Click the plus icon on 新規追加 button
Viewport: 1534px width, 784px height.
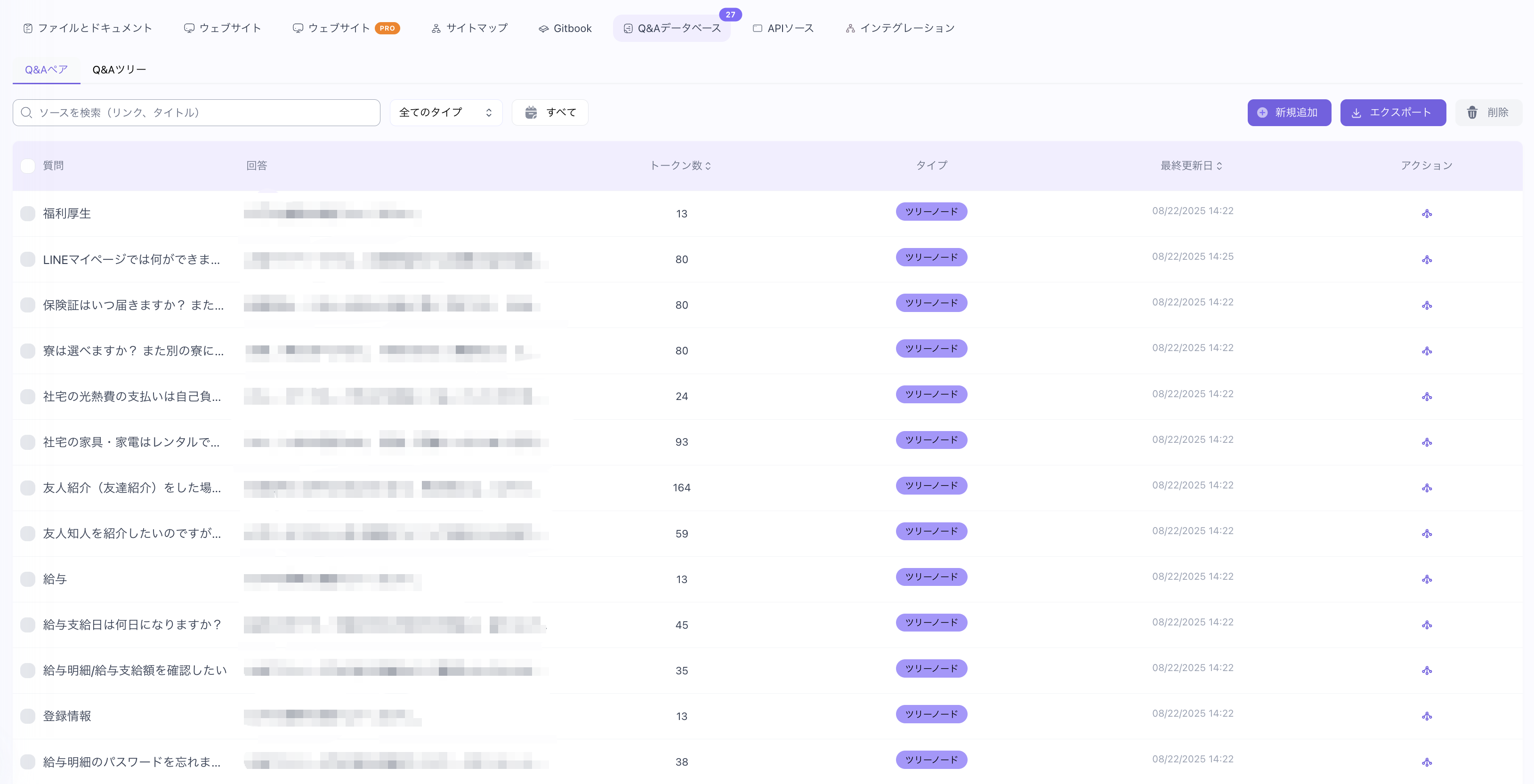coord(1262,112)
